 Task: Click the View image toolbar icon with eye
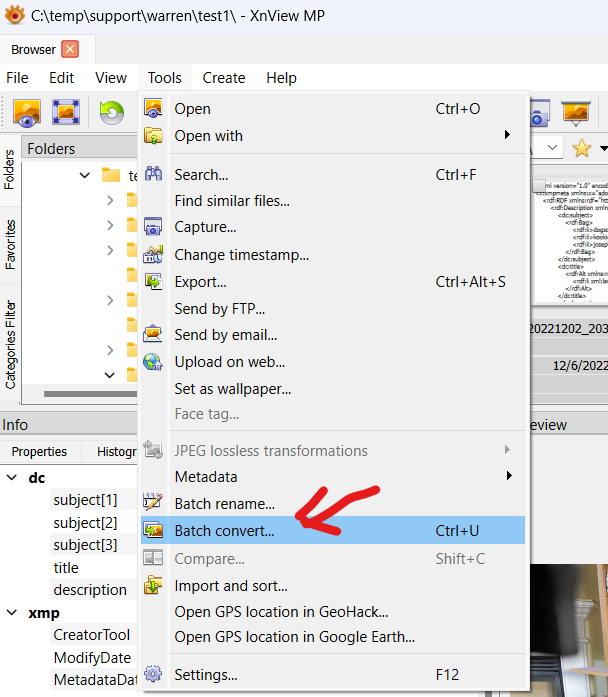27,112
